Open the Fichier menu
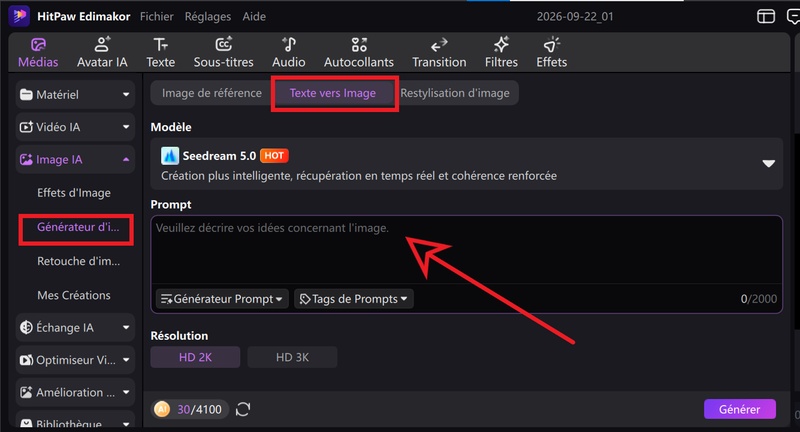800x432 pixels. [157, 16]
